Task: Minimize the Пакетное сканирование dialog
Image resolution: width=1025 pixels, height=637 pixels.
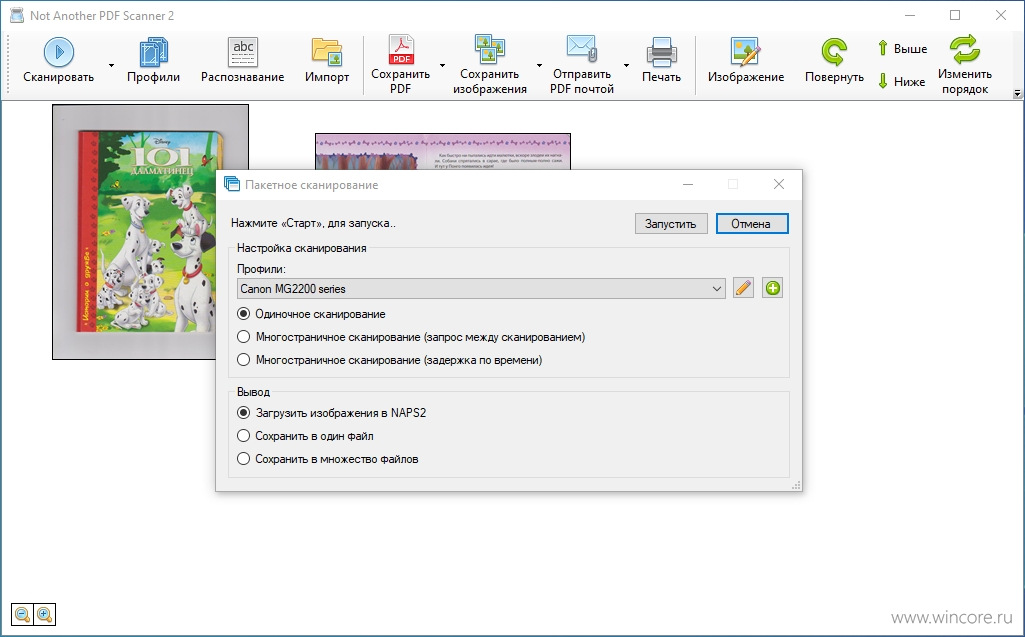Action: coord(688,184)
